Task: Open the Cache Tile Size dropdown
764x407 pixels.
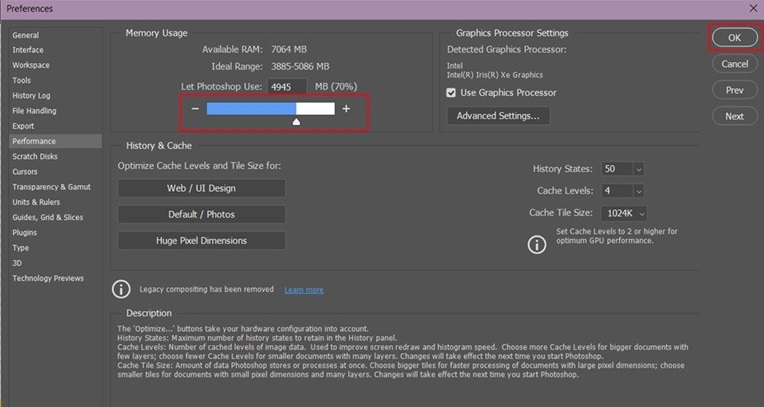Action: [640, 213]
